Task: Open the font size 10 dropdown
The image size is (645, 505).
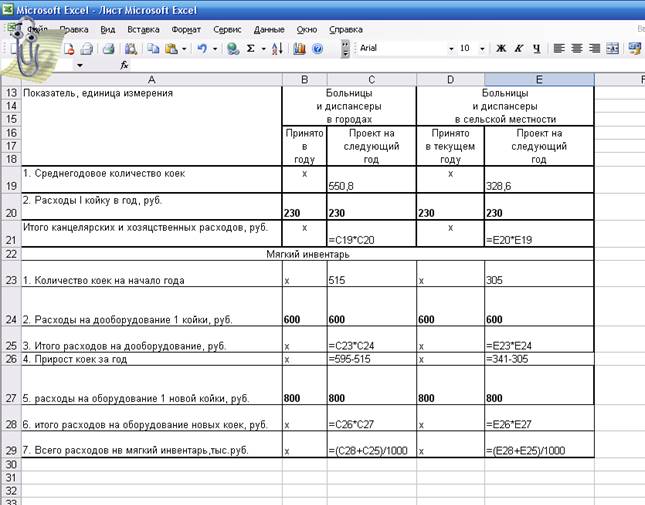Action: (482, 49)
